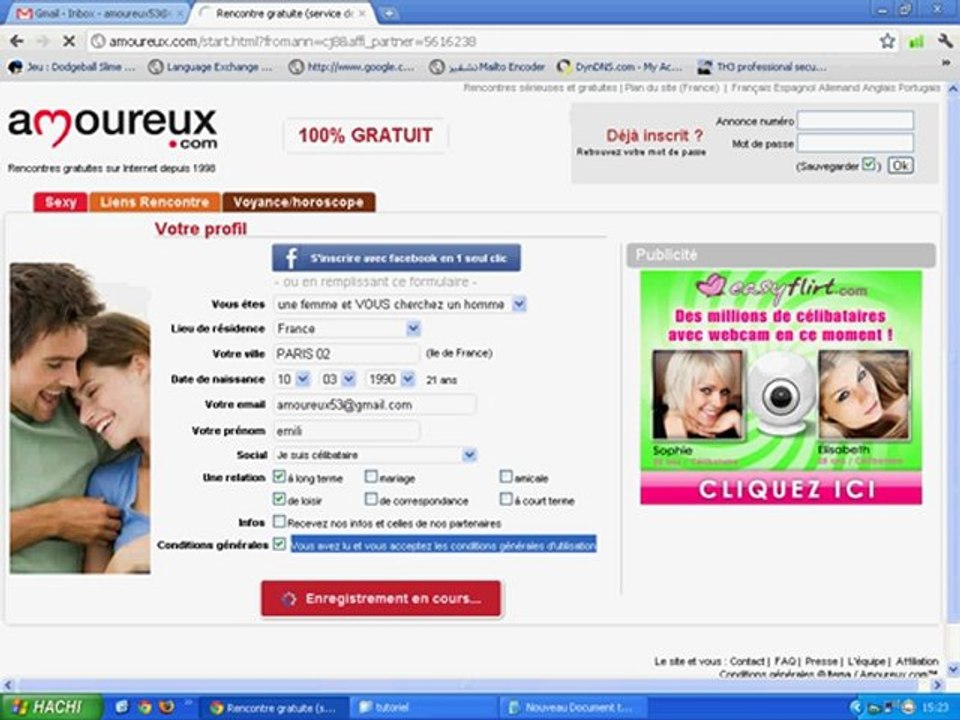Click the Facebook f logo icon

(291, 258)
